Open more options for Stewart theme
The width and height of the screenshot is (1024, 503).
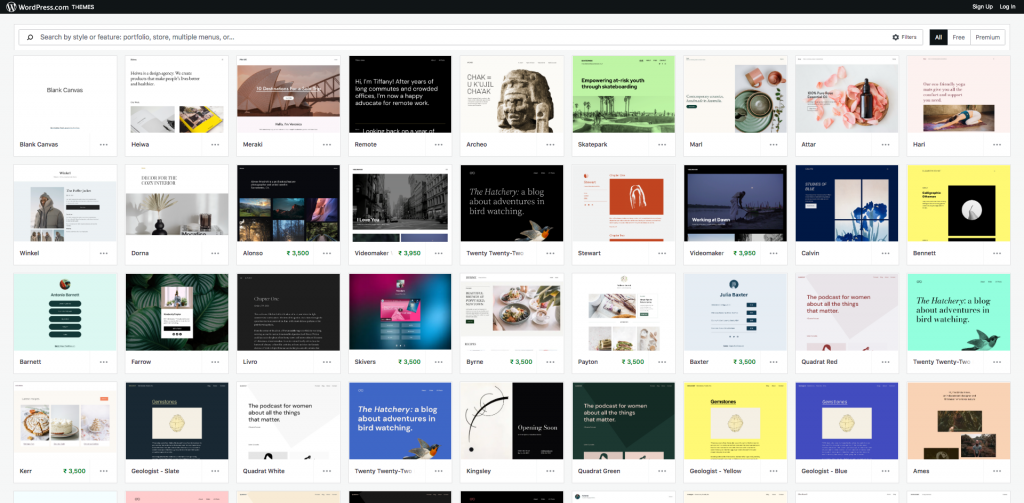click(x=662, y=253)
